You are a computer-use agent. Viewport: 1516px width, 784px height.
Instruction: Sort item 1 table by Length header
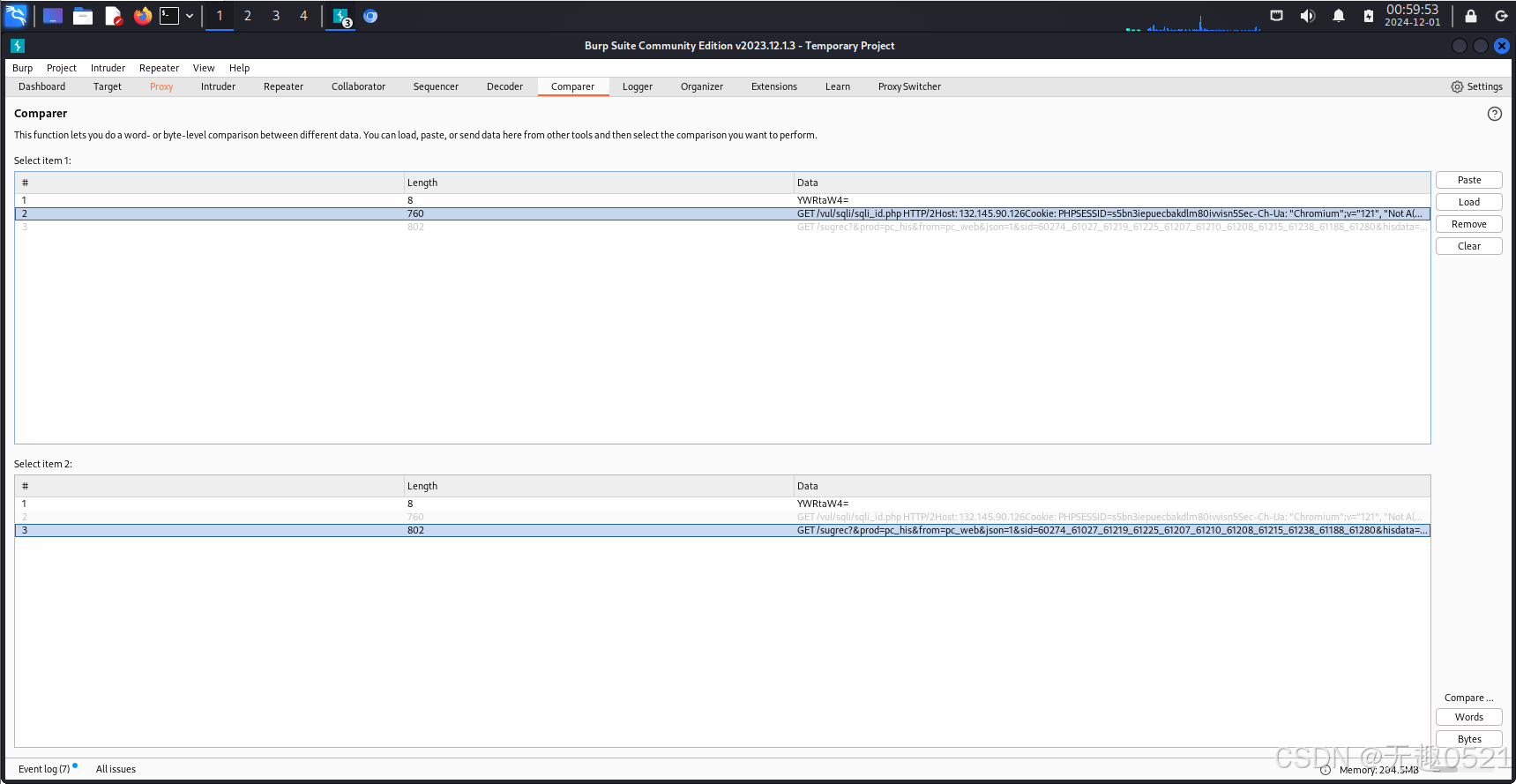(x=598, y=183)
